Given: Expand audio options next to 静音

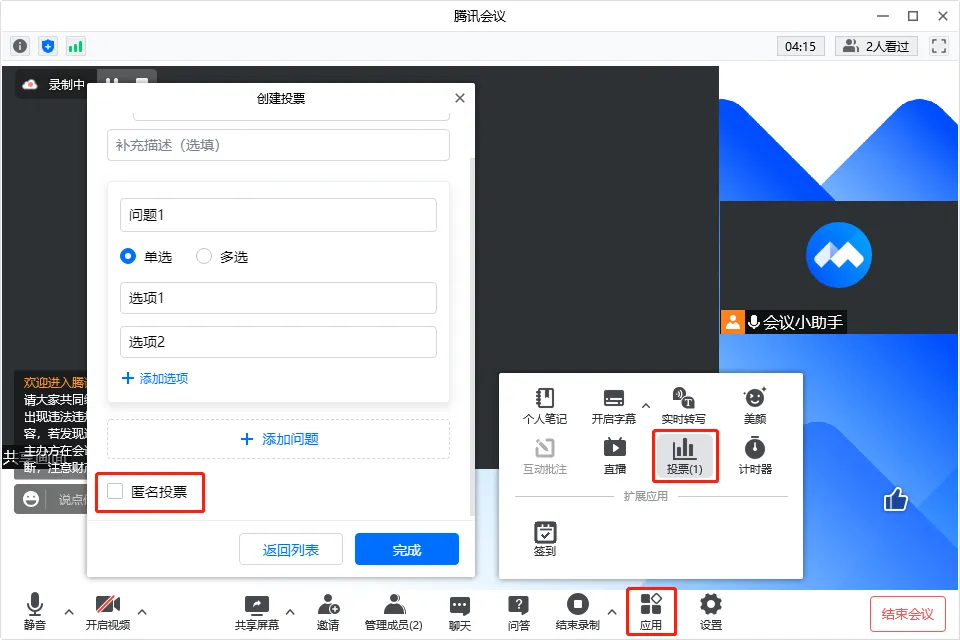Looking at the screenshot, I should [69, 612].
